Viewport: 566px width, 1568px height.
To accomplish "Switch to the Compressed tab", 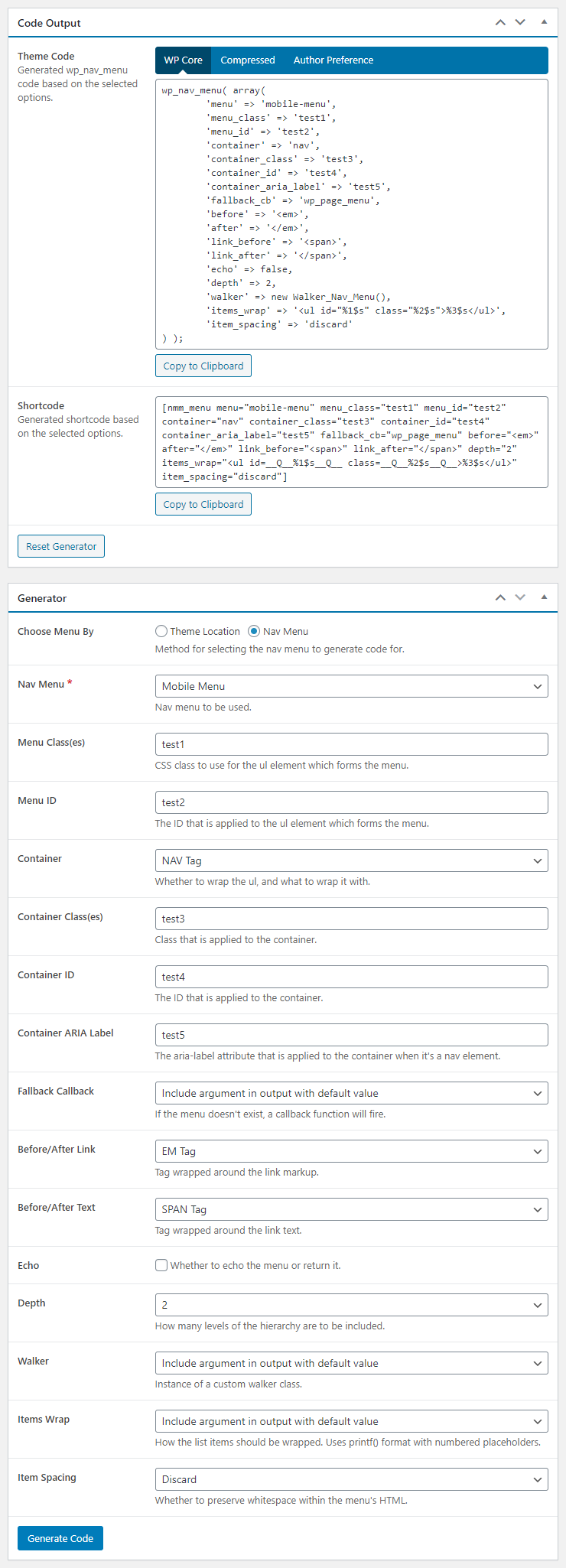I will tap(248, 60).
